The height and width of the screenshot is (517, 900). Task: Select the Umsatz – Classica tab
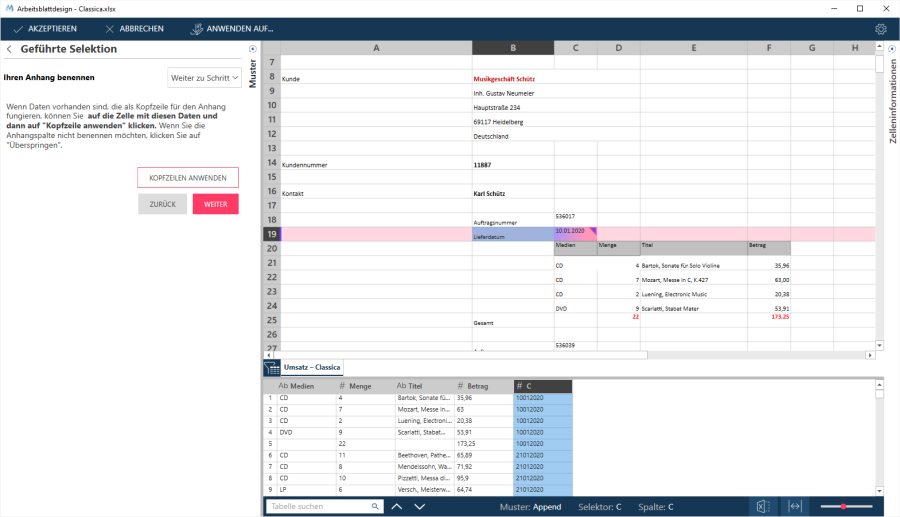(x=312, y=367)
